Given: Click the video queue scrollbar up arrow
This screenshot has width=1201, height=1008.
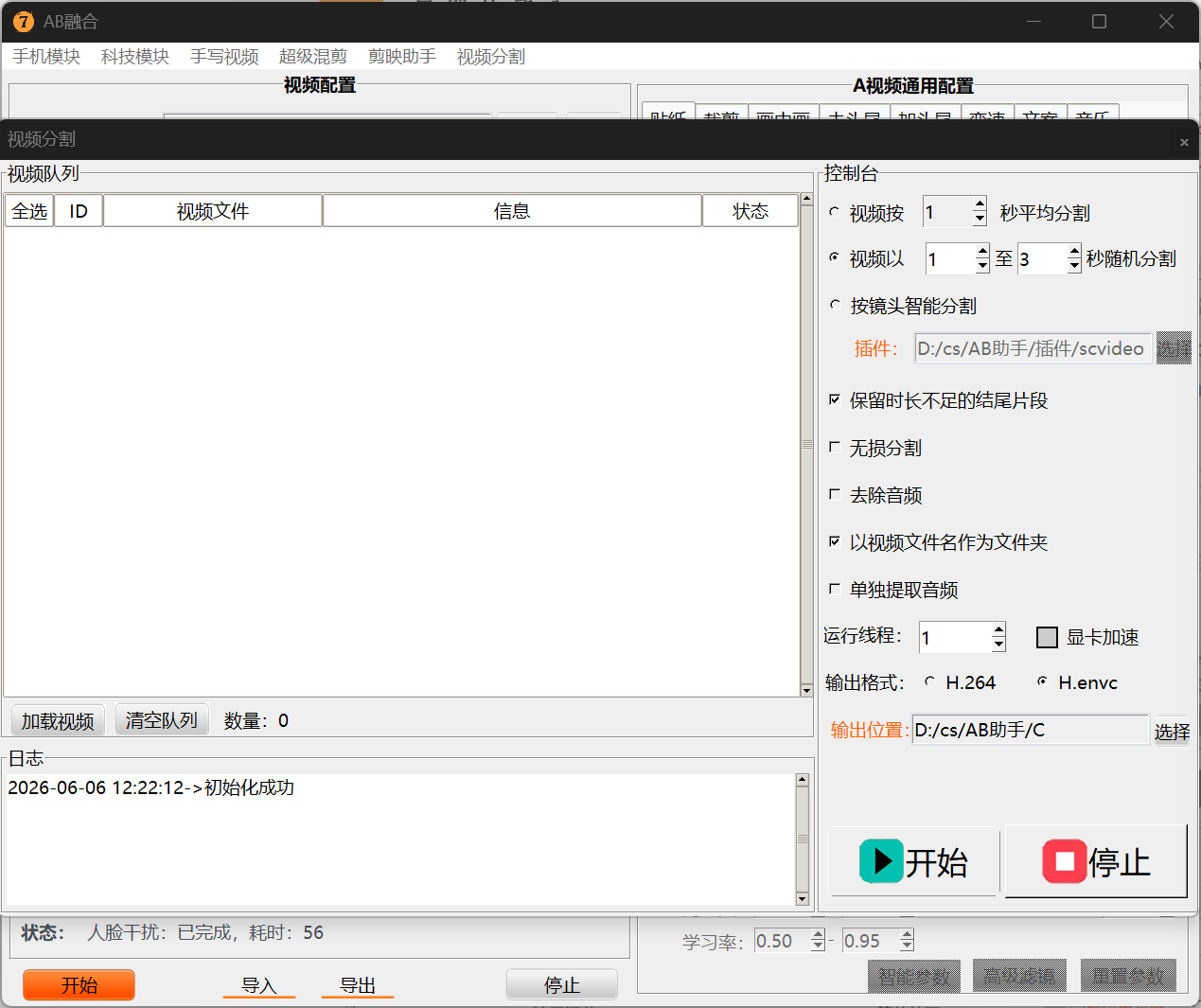Looking at the screenshot, I should (806, 200).
